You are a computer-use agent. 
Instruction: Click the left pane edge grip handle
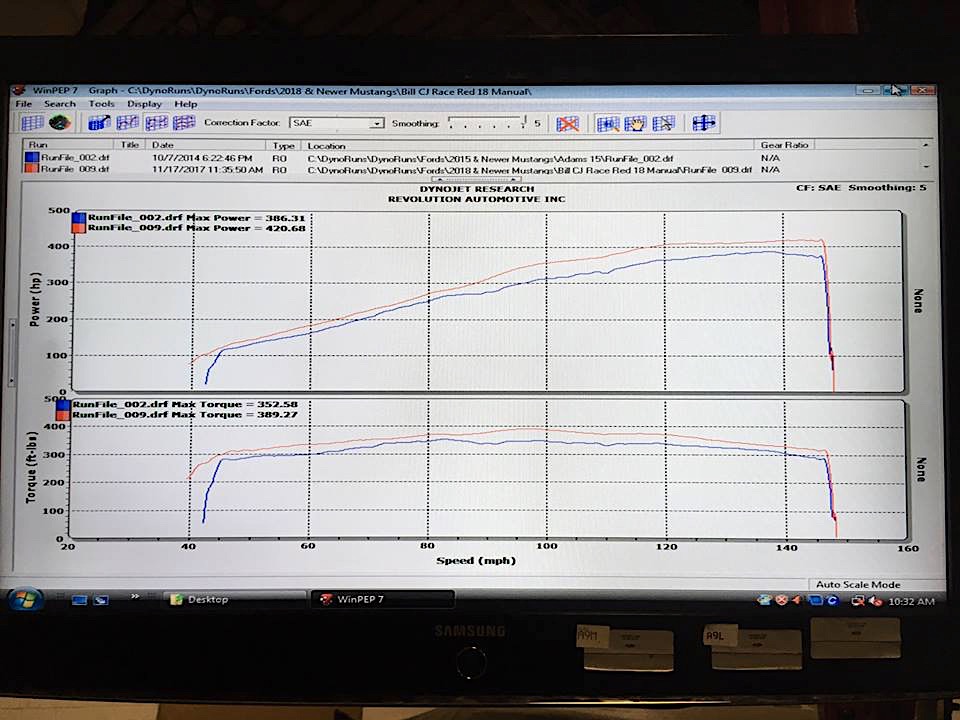coord(11,354)
